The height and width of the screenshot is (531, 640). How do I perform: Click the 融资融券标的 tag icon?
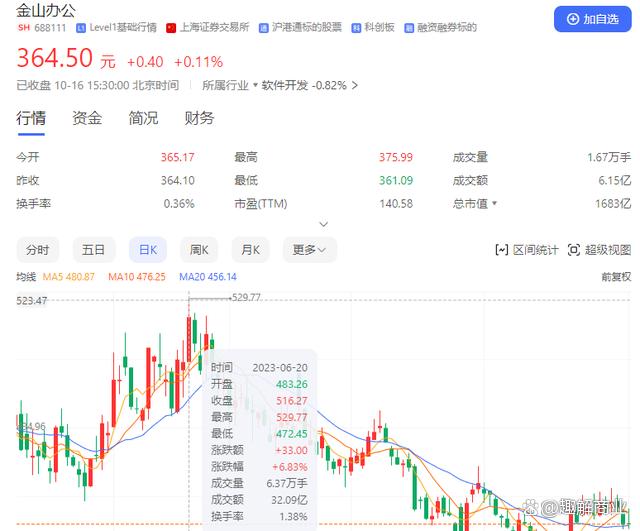tap(409, 28)
